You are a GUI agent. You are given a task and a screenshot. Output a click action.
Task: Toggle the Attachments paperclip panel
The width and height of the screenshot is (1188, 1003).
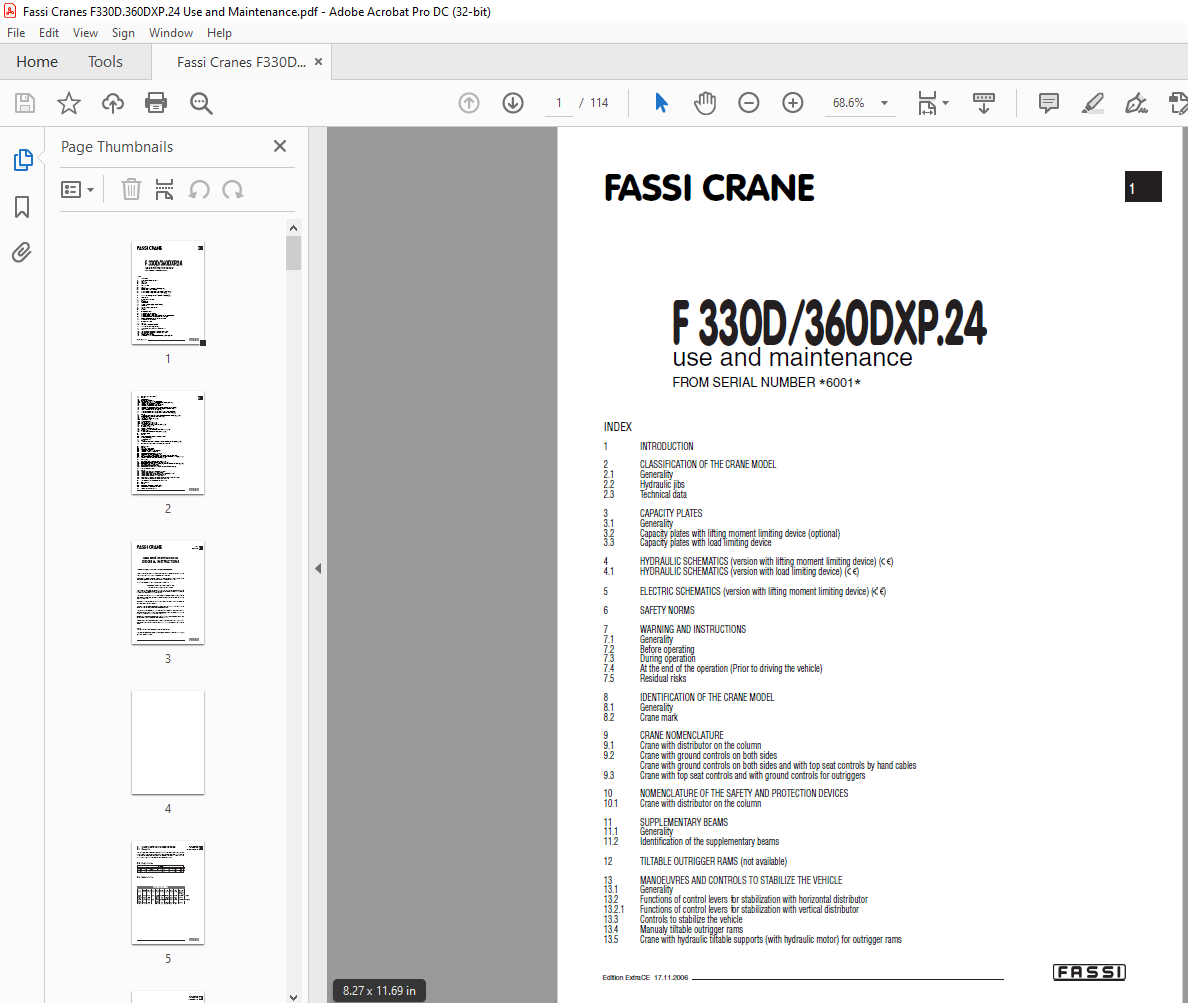point(22,252)
